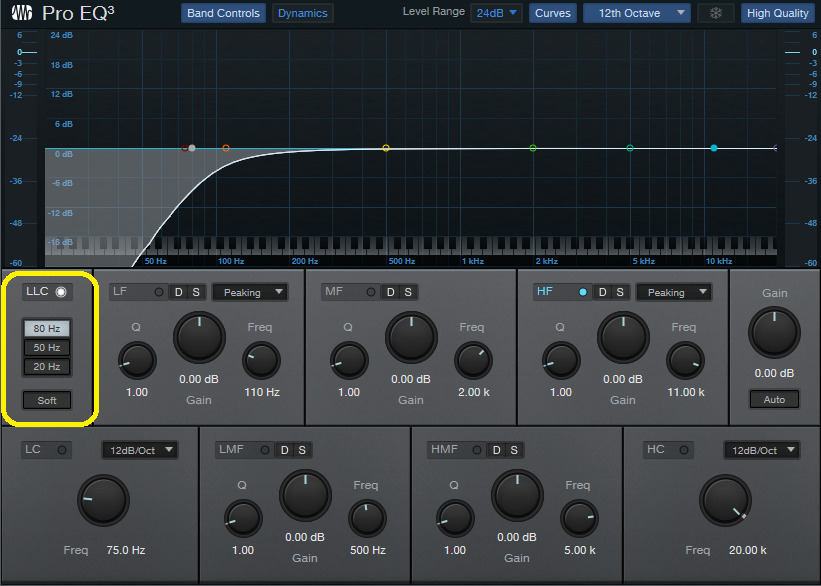Enable High Quality mode
Image resolution: width=821 pixels, height=586 pixels.
pyautogui.click(x=778, y=13)
